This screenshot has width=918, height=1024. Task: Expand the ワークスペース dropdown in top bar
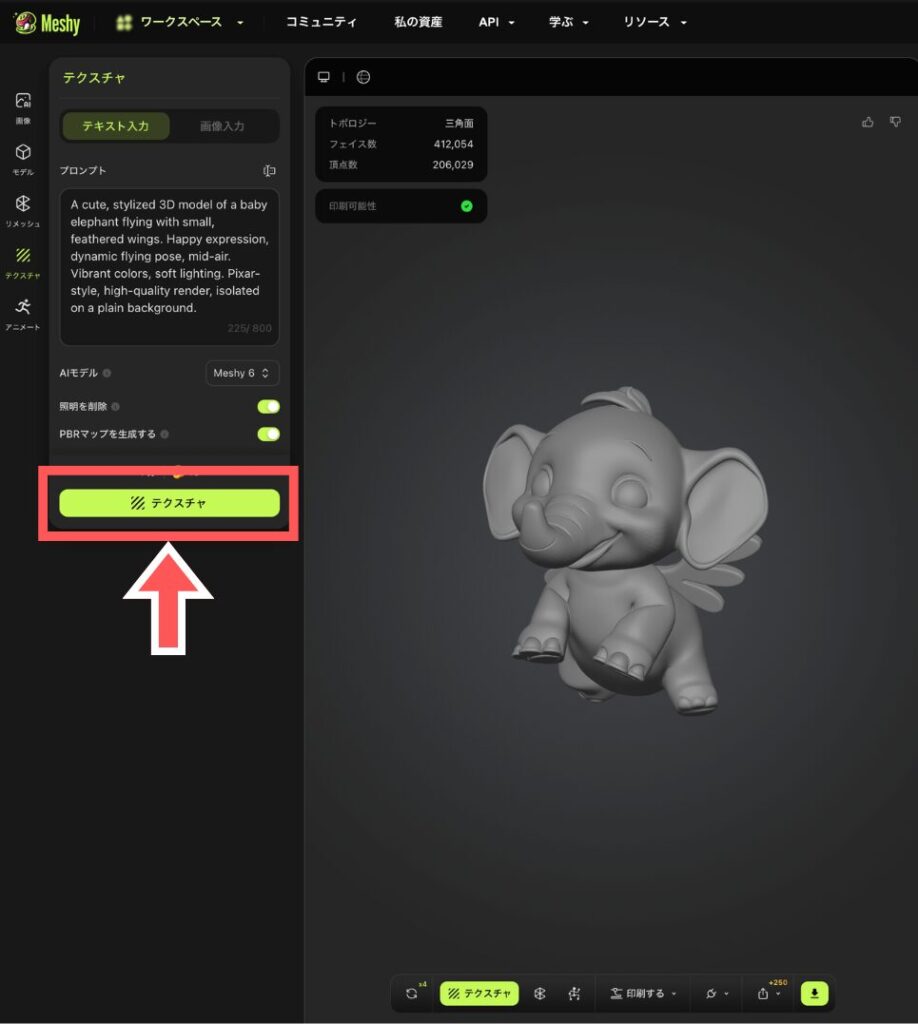[180, 22]
